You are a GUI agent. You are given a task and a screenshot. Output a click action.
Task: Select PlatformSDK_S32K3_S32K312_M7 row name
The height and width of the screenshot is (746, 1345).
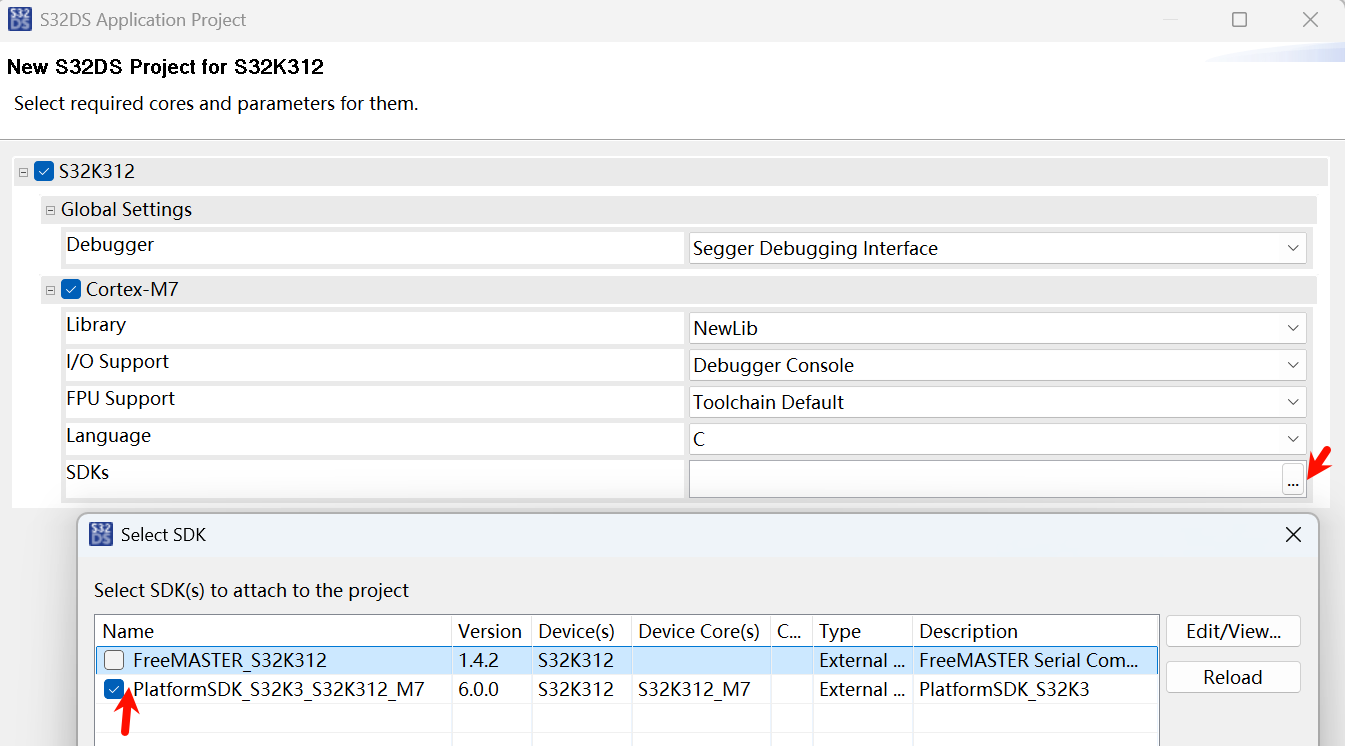pos(279,689)
